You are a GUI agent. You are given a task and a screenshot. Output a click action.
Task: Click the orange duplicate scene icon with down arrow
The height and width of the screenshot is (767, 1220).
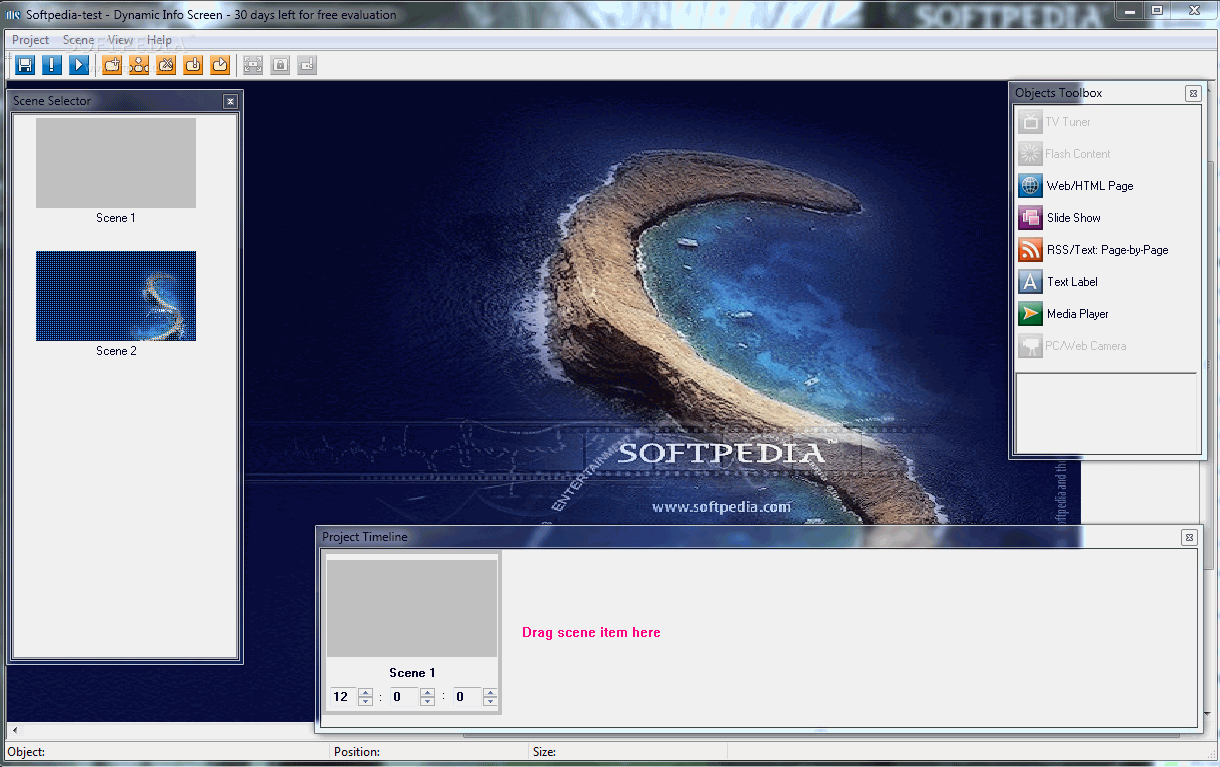click(x=139, y=65)
